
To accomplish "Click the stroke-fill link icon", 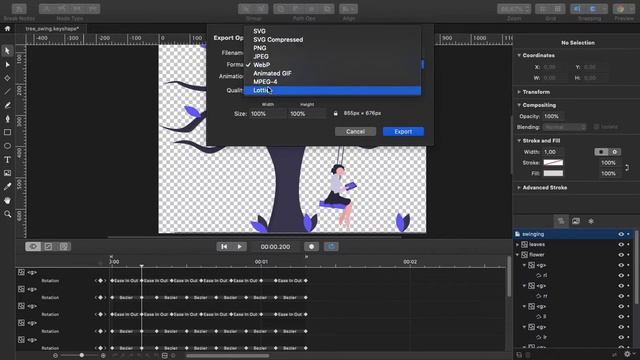I will click(627, 168).
